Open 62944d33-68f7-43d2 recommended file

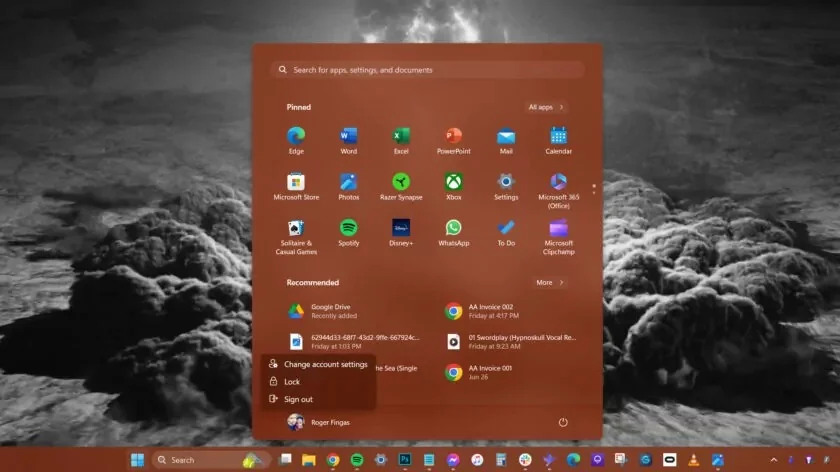[354, 342]
